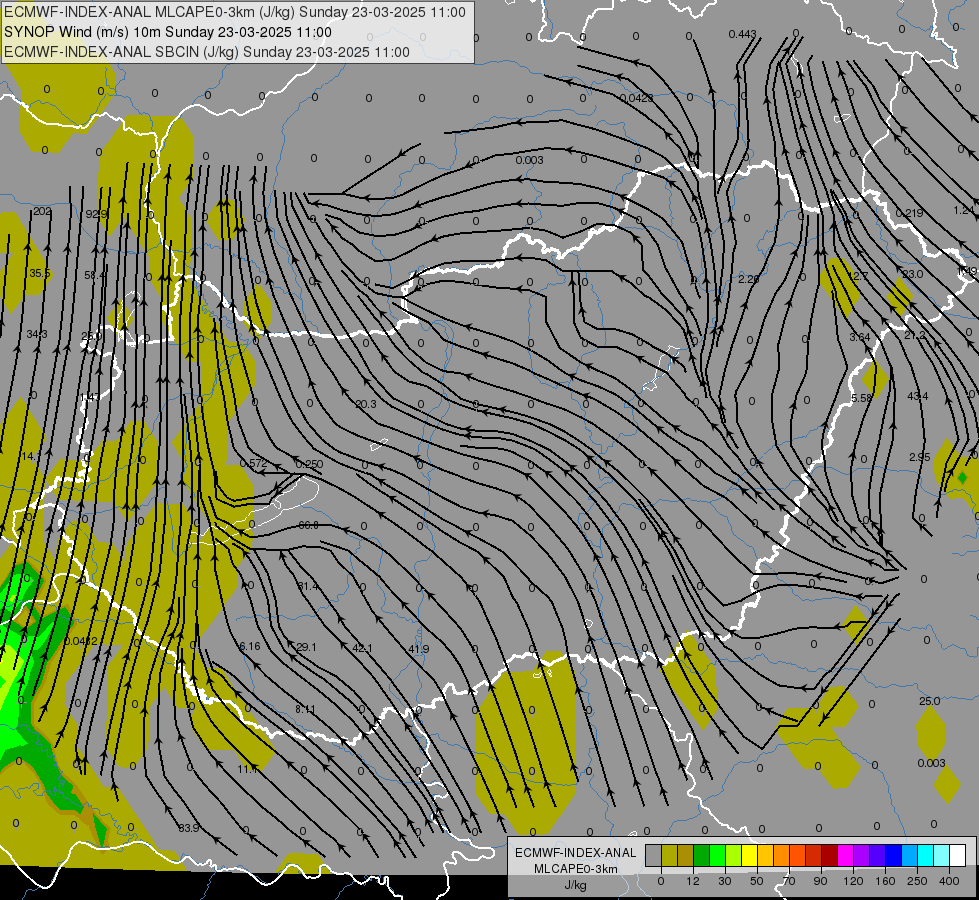Click the map value 34.3

click(x=37, y=334)
